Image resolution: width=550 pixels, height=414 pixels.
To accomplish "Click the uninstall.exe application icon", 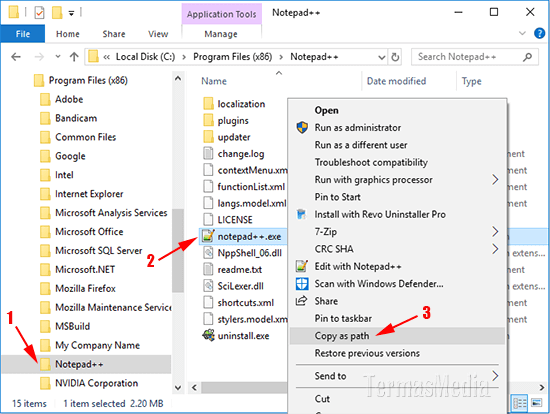I will pos(208,335).
